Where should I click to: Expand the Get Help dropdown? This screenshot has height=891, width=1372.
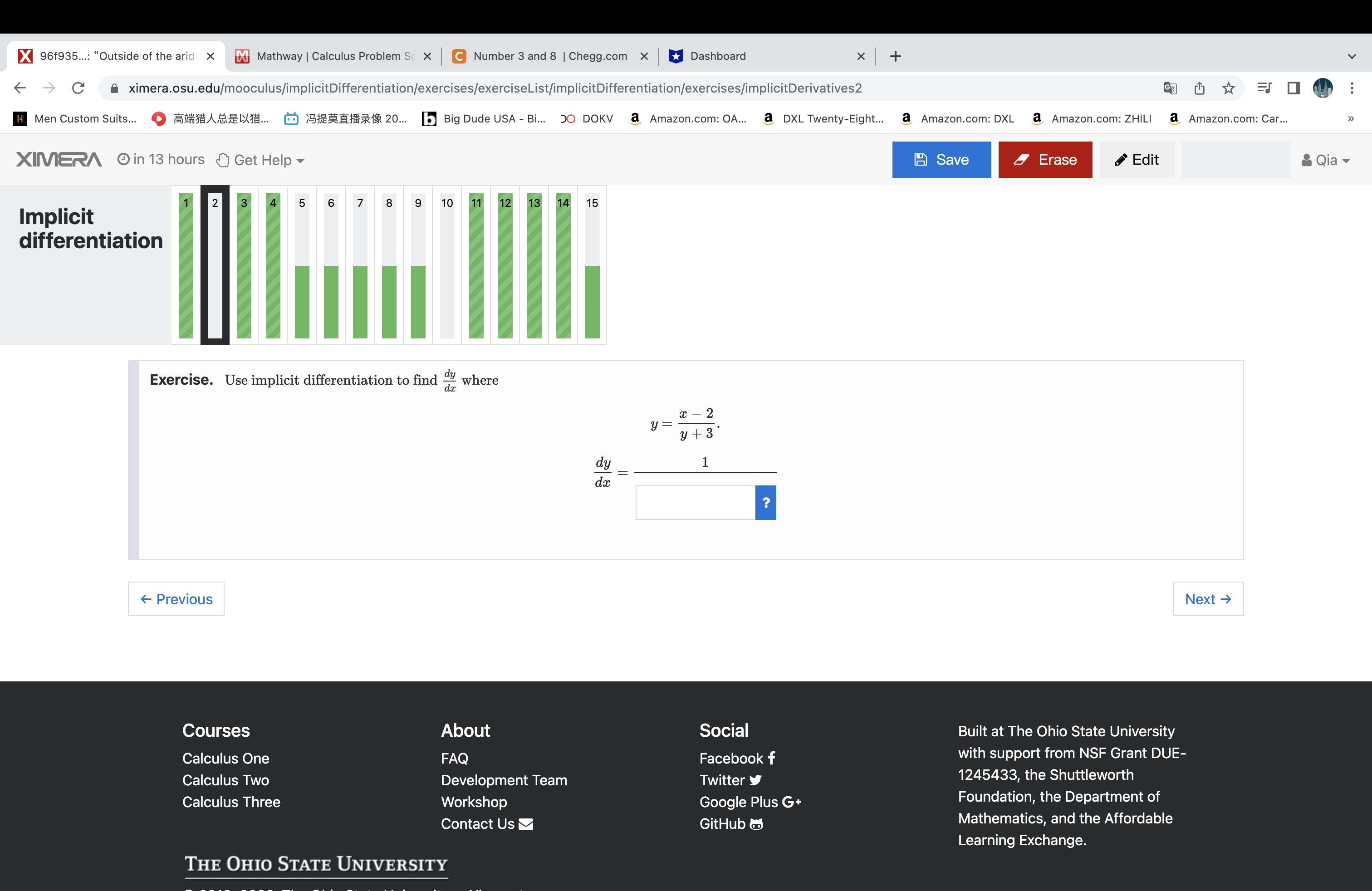pos(260,160)
